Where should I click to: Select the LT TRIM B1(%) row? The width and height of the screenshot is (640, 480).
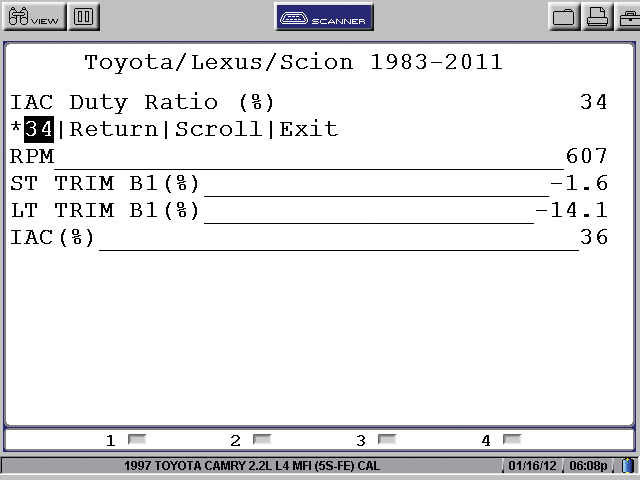tap(309, 211)
